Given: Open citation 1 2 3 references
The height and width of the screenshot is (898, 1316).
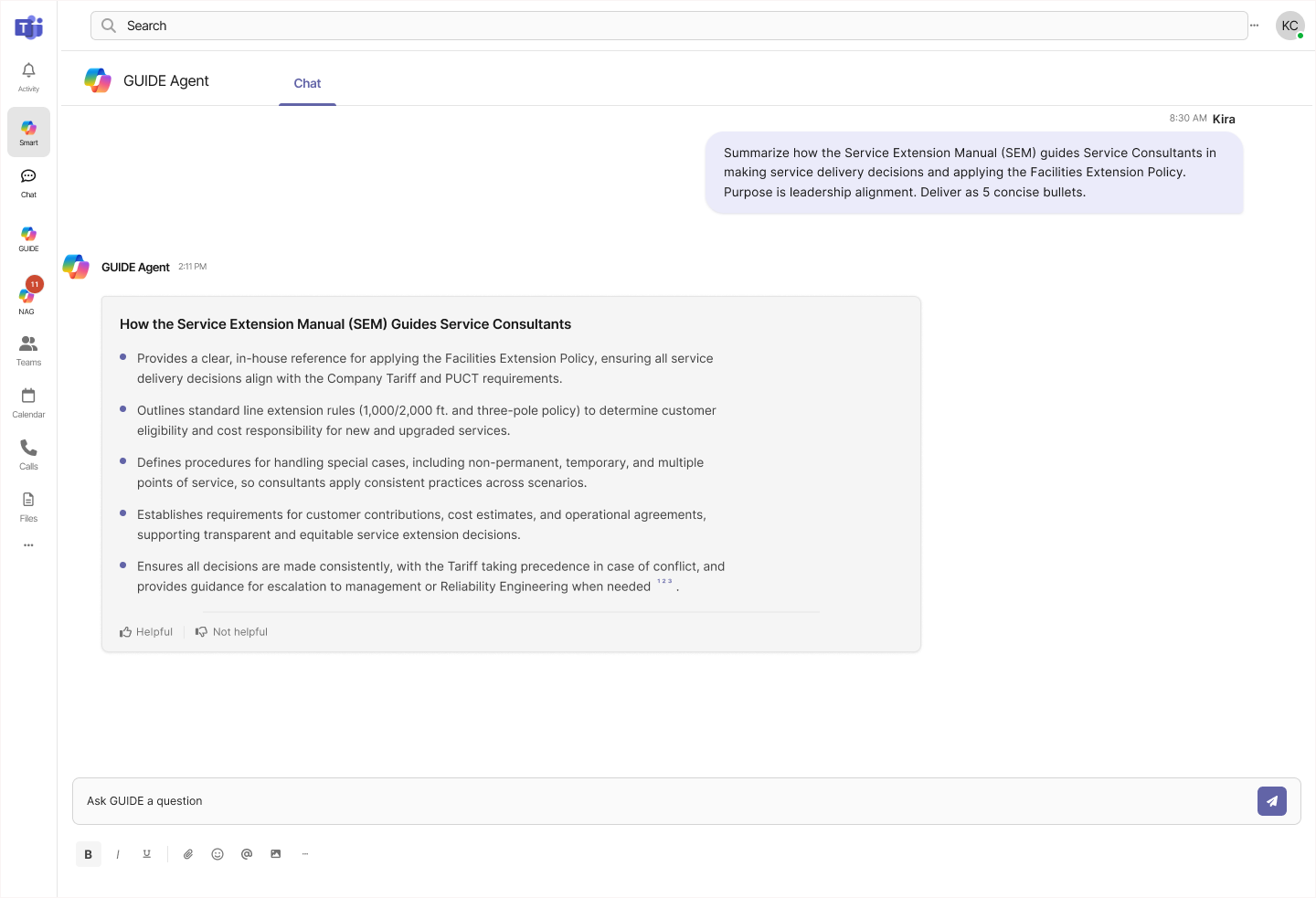Looking at the screenshot, I should coord(664,581).
